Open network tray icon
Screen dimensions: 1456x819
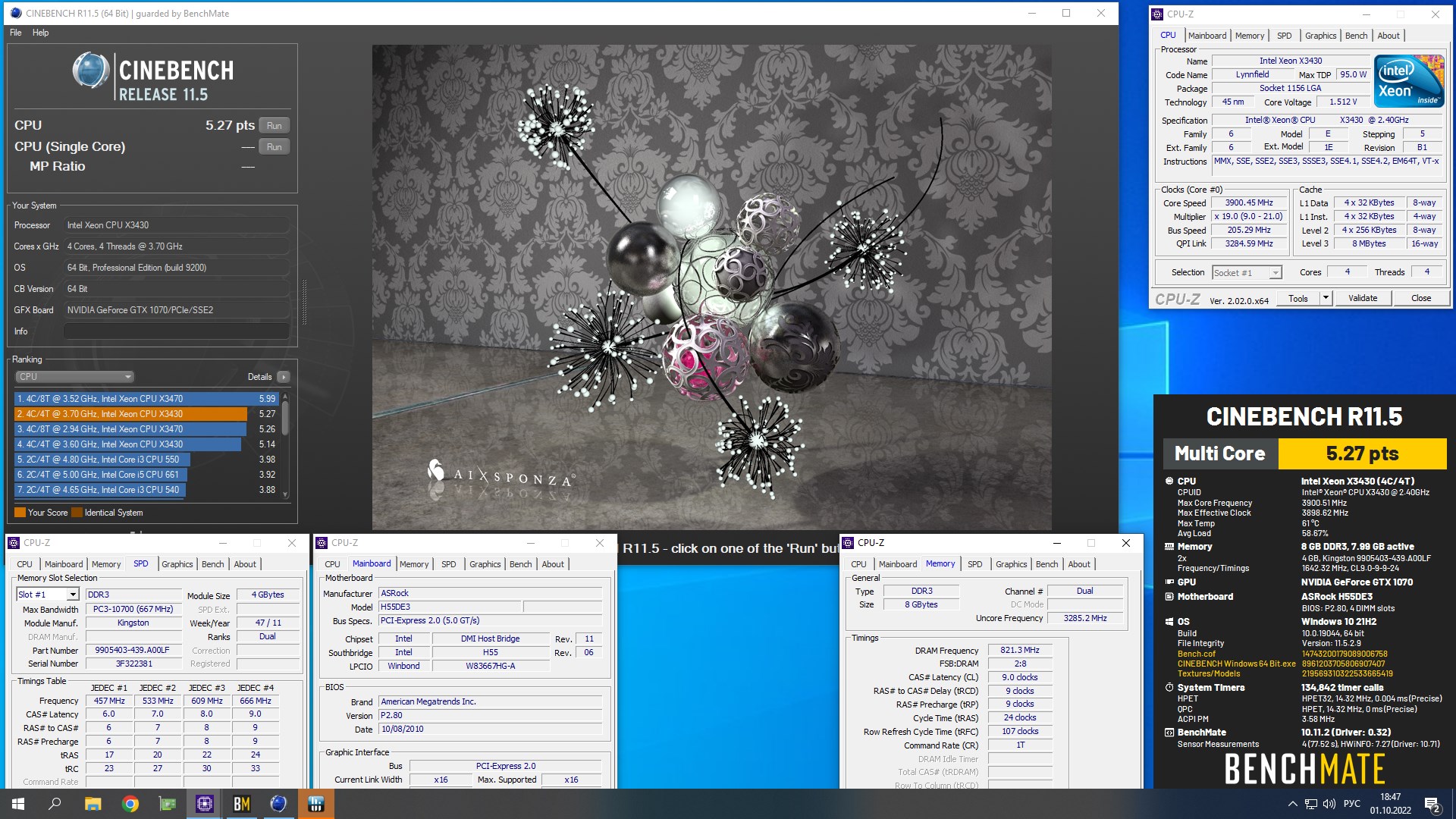click(1311, 804)
